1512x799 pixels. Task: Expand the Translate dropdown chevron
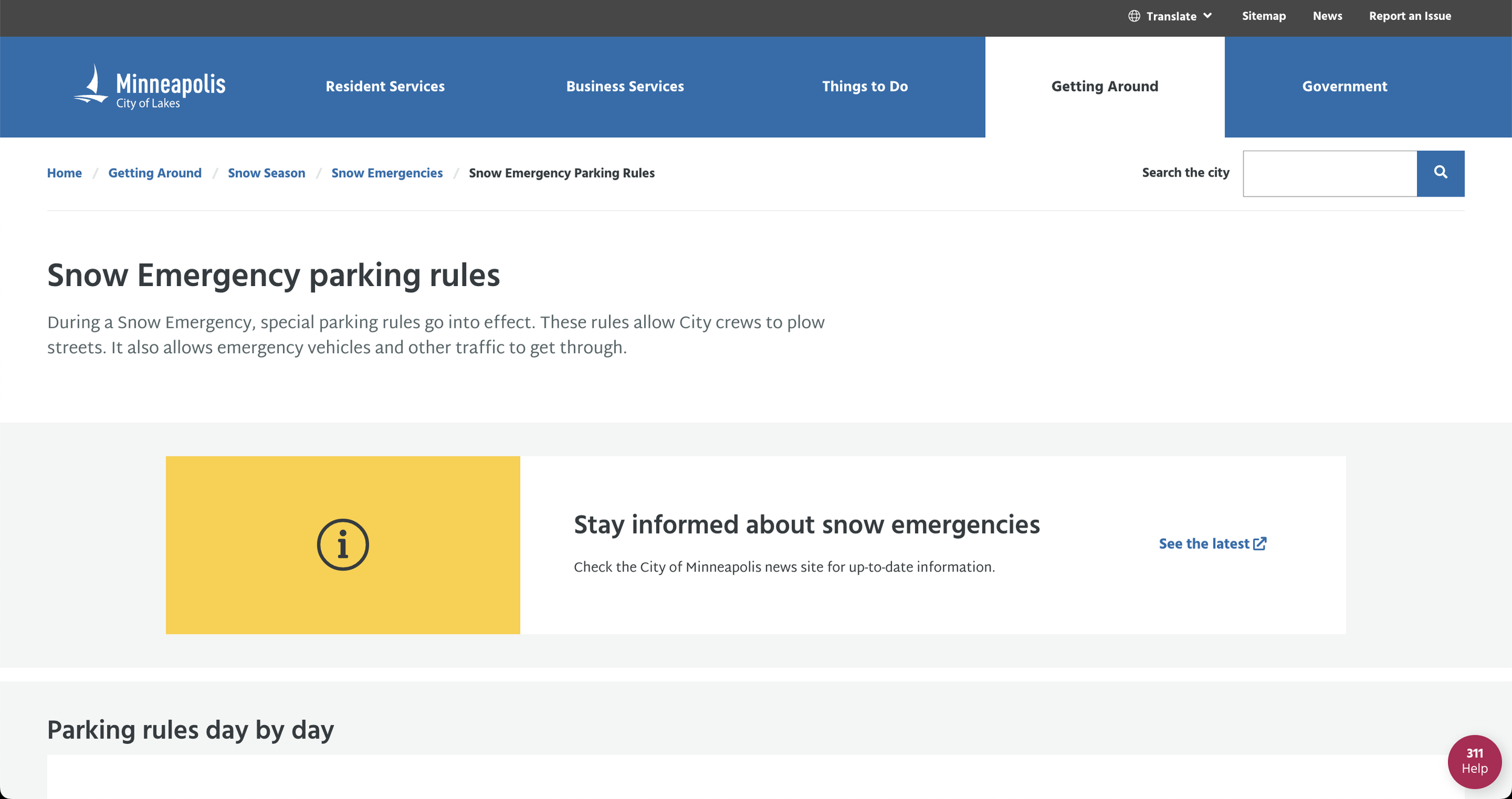click(x=1208, y=16)
